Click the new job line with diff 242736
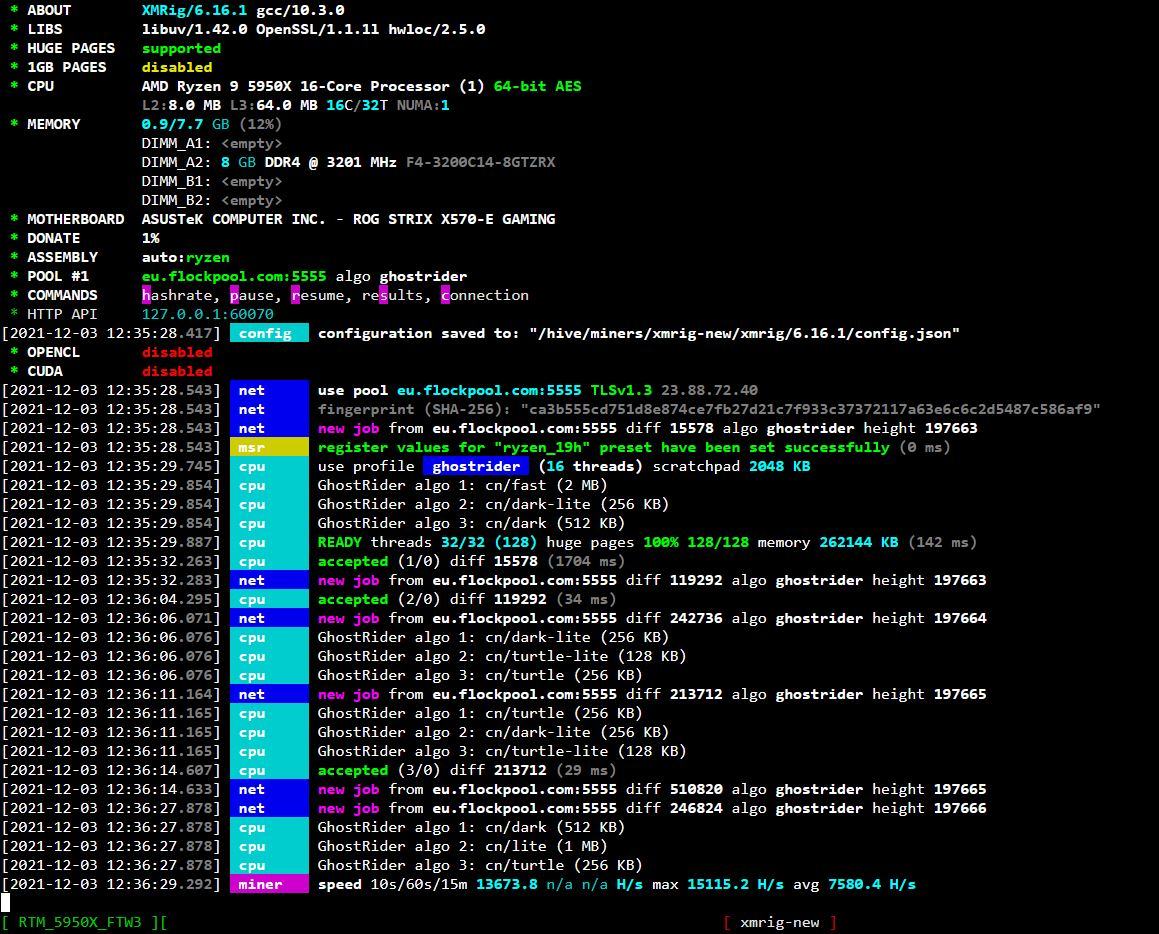This screenshot has height=934, width=1159. click(x=652, y=618)
